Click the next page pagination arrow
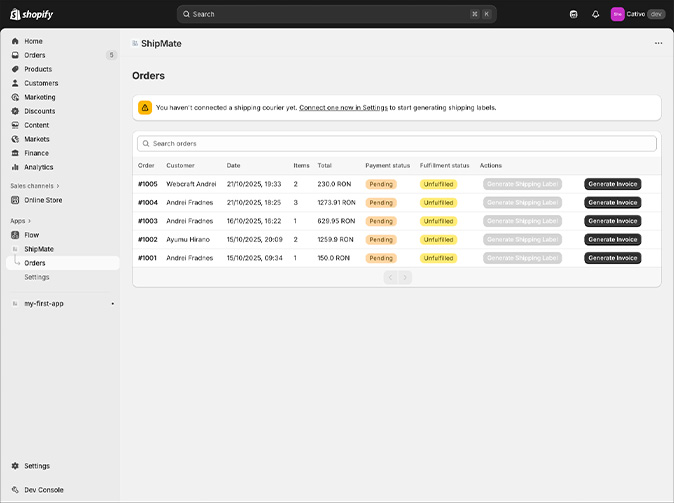The image size is (674, 503). (x=405, y=277)
